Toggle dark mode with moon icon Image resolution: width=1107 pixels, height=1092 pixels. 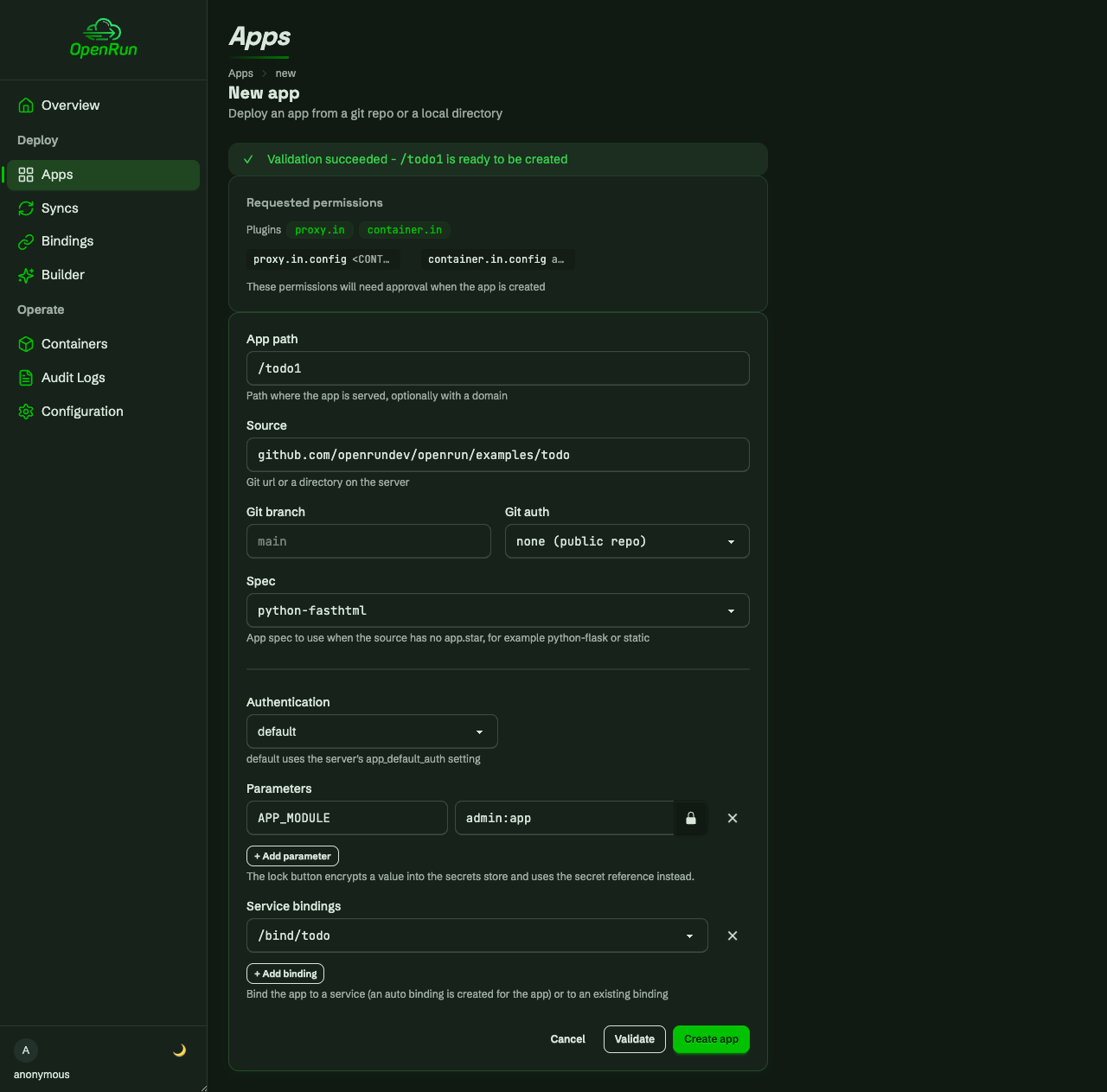[180, 1050]
